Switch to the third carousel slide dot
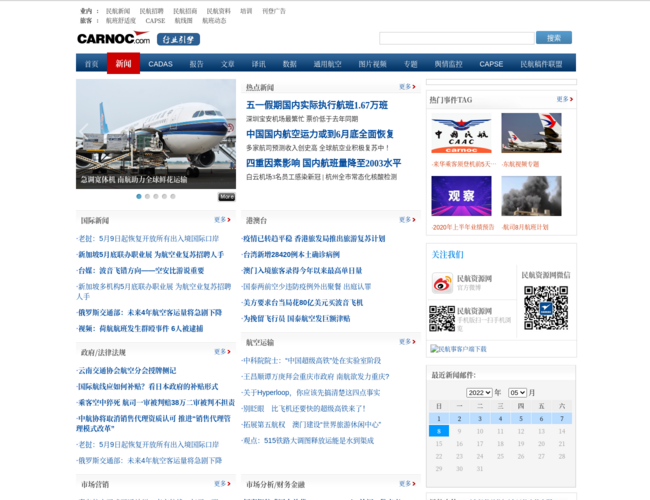The image size is (650, 500). point(156,196)
